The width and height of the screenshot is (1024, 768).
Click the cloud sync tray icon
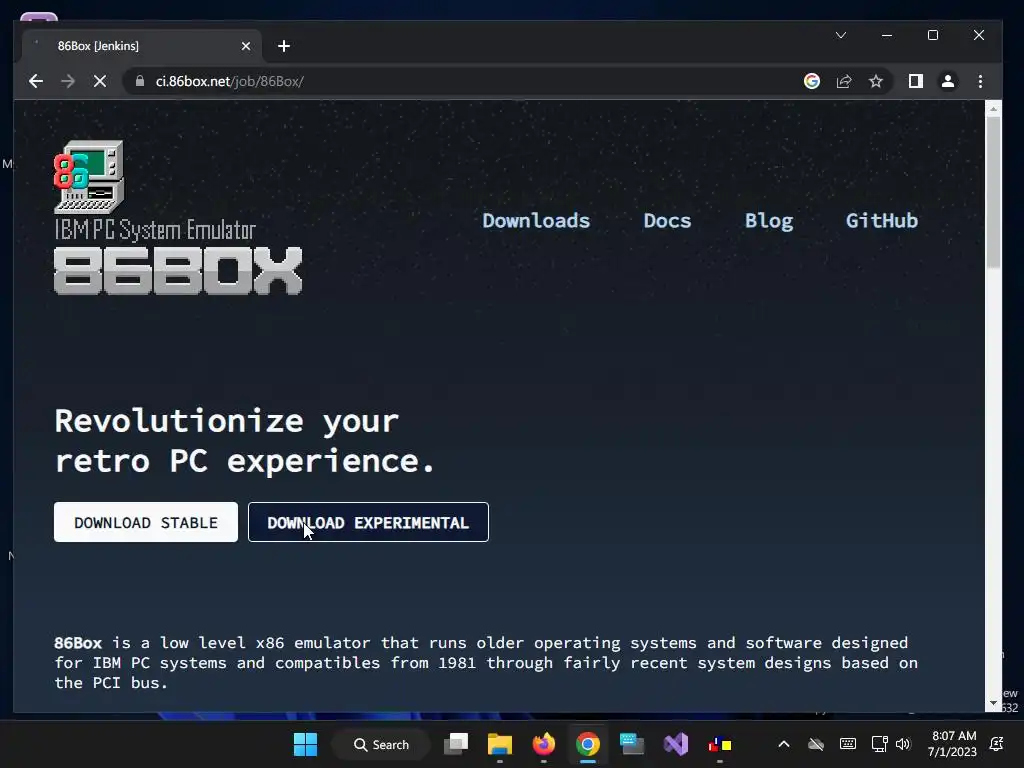816,744
